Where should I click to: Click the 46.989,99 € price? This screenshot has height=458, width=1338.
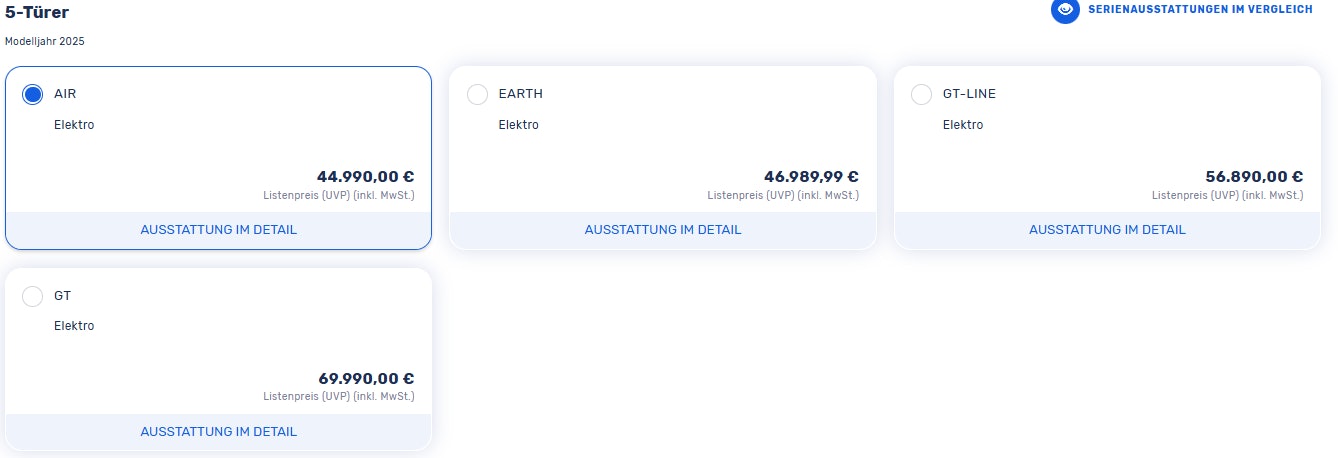tap(811, 177)
